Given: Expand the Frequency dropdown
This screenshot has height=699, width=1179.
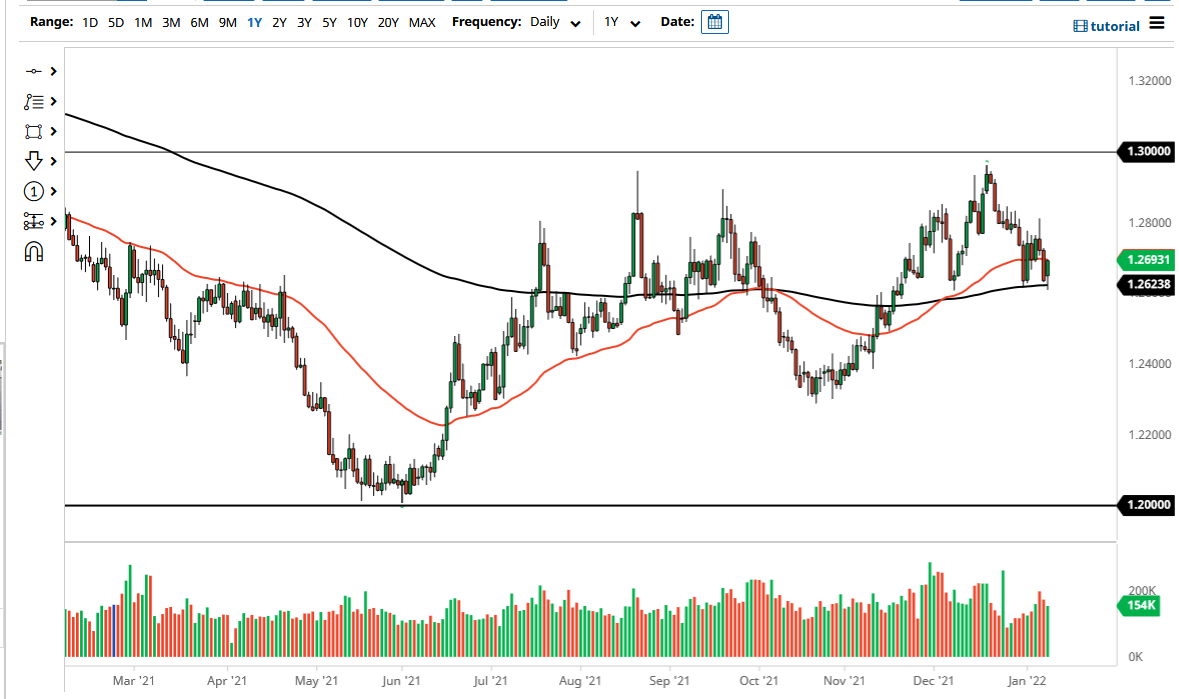Looking at the screenshot, I should (x=574, y=21).
